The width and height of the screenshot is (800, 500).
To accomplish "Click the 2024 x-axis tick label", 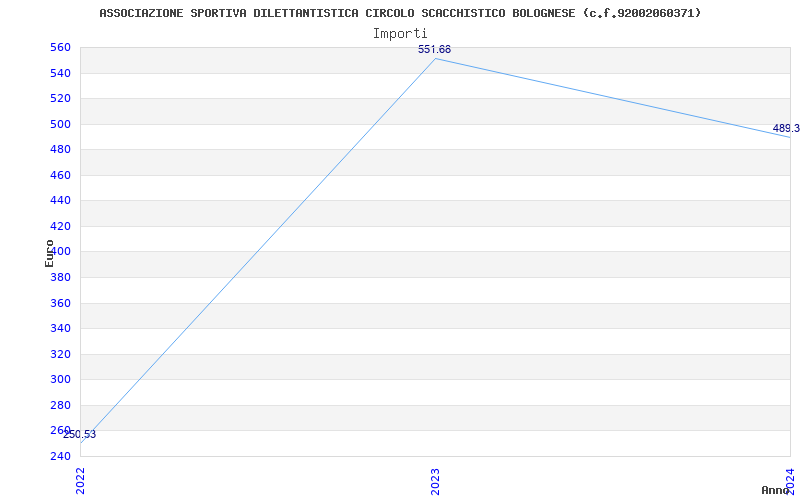I will [x=790, y=481].
